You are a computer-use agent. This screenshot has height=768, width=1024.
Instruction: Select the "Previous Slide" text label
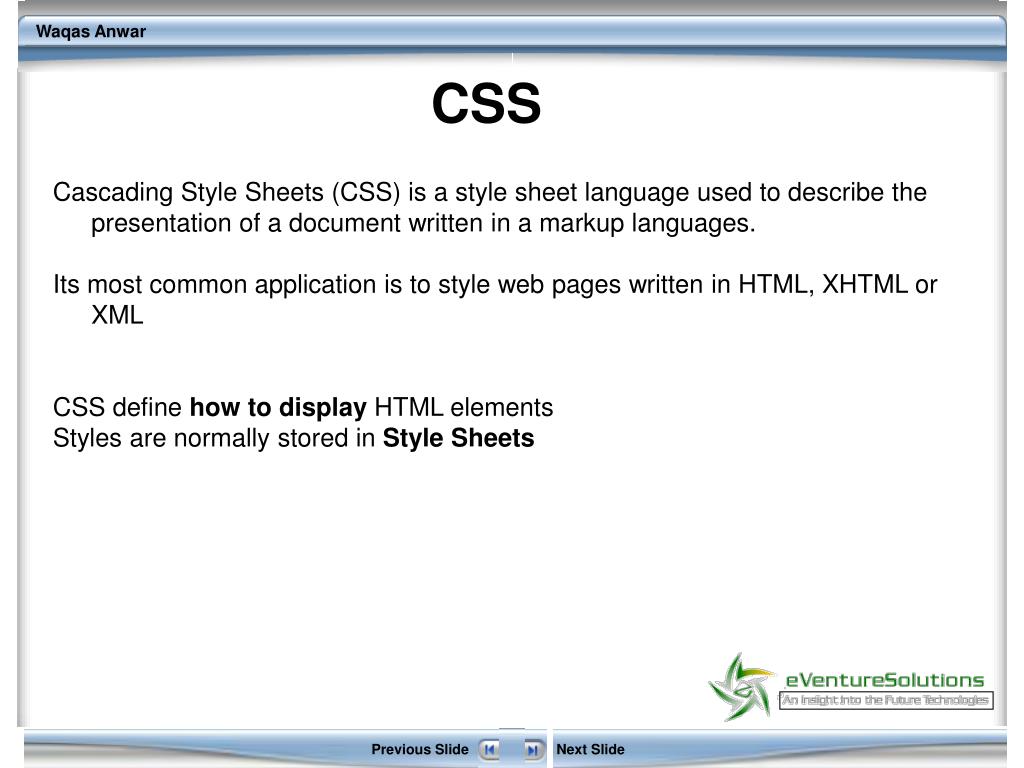pyautogui.click(x=420, y=750)
